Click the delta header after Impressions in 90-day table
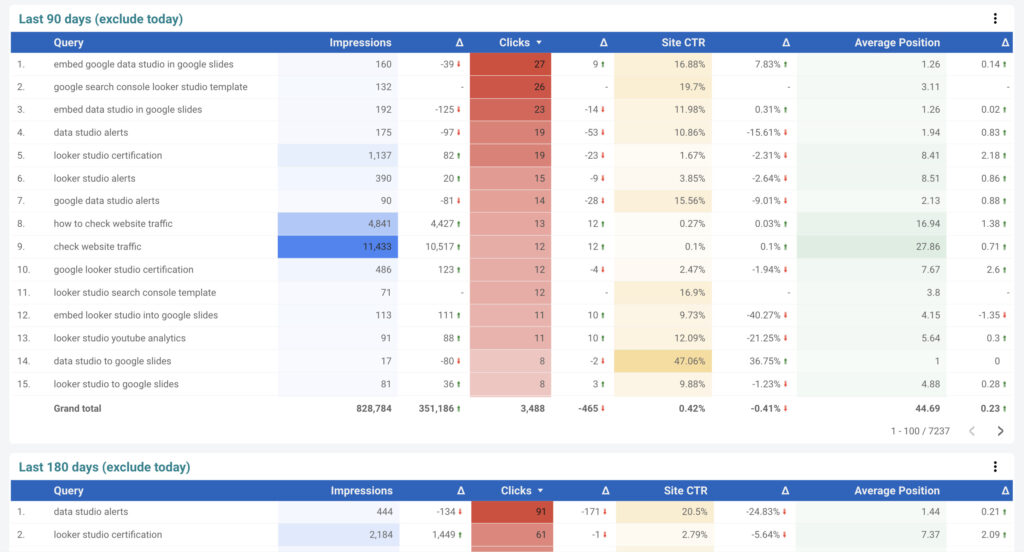Screen dimensions: 1024x552 [x=459, y=42]
